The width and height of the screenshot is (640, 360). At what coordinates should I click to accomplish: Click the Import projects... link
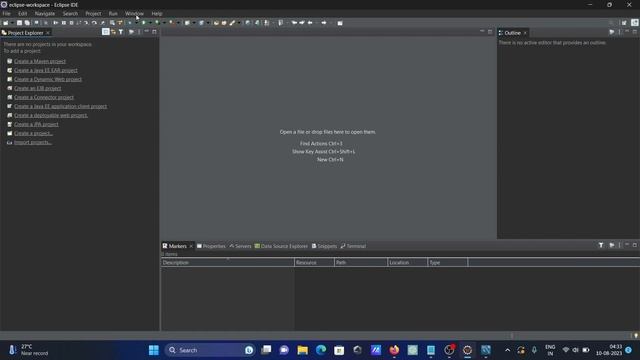coord(33,142)
